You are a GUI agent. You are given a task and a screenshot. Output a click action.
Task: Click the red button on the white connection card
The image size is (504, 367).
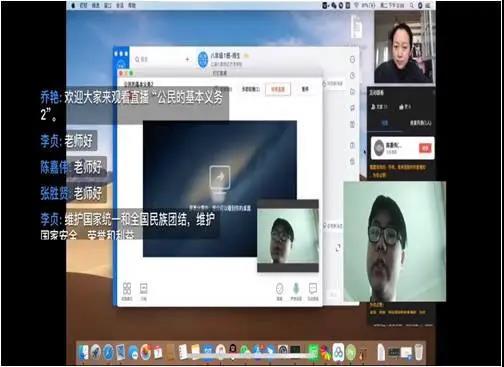tap(425, 148)
